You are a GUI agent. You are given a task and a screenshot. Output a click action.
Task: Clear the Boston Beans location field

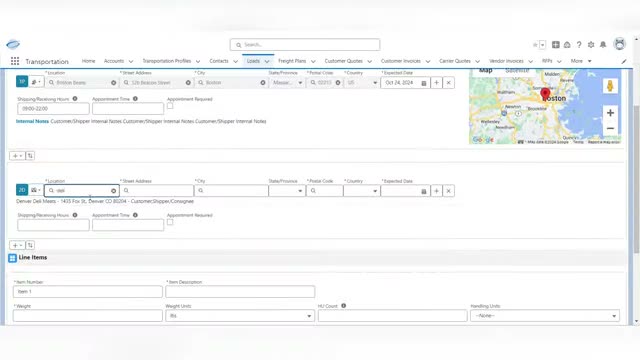tap(113, 83)
